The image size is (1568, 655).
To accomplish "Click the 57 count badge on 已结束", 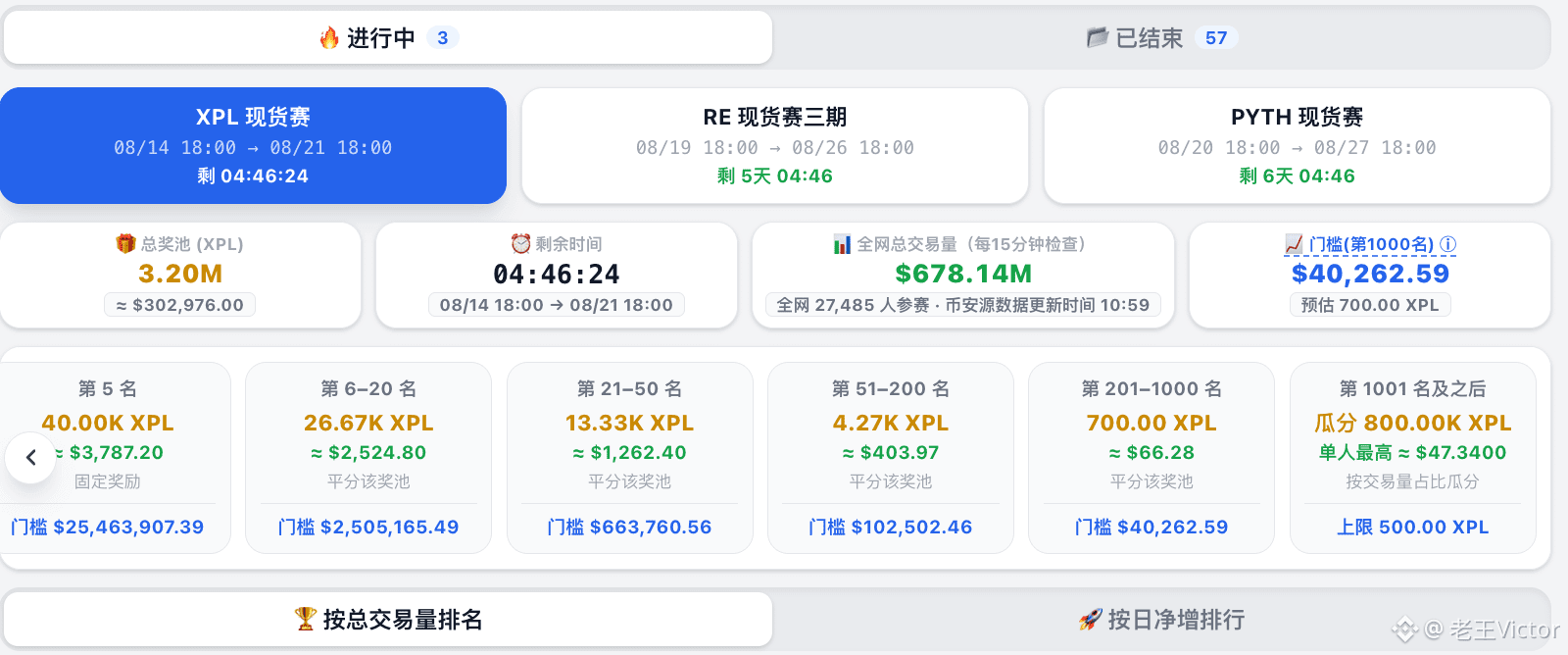I will pyautogui.click(x=1216, y=37).
